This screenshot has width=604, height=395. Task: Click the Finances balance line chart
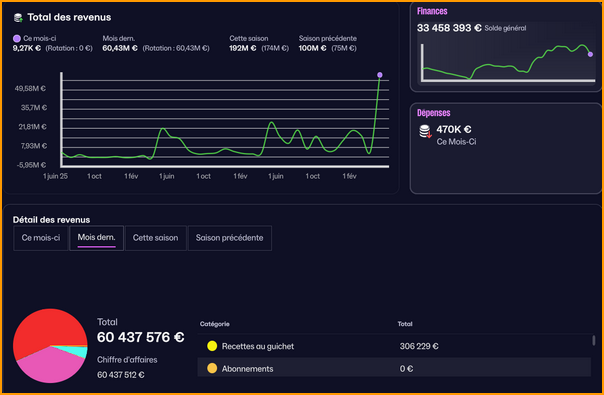coord(508,62)
